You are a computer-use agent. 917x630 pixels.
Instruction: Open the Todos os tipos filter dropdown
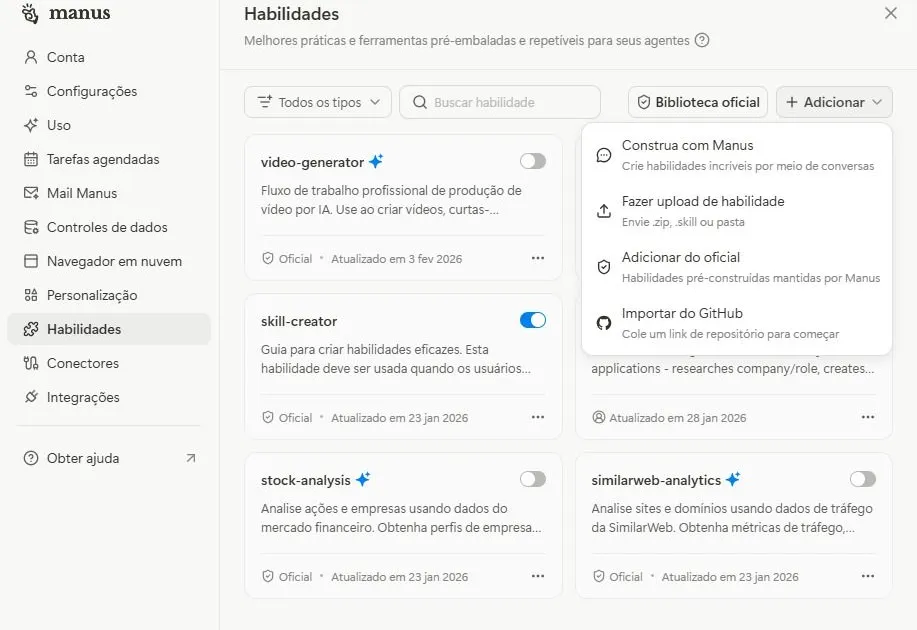[317, 101]
